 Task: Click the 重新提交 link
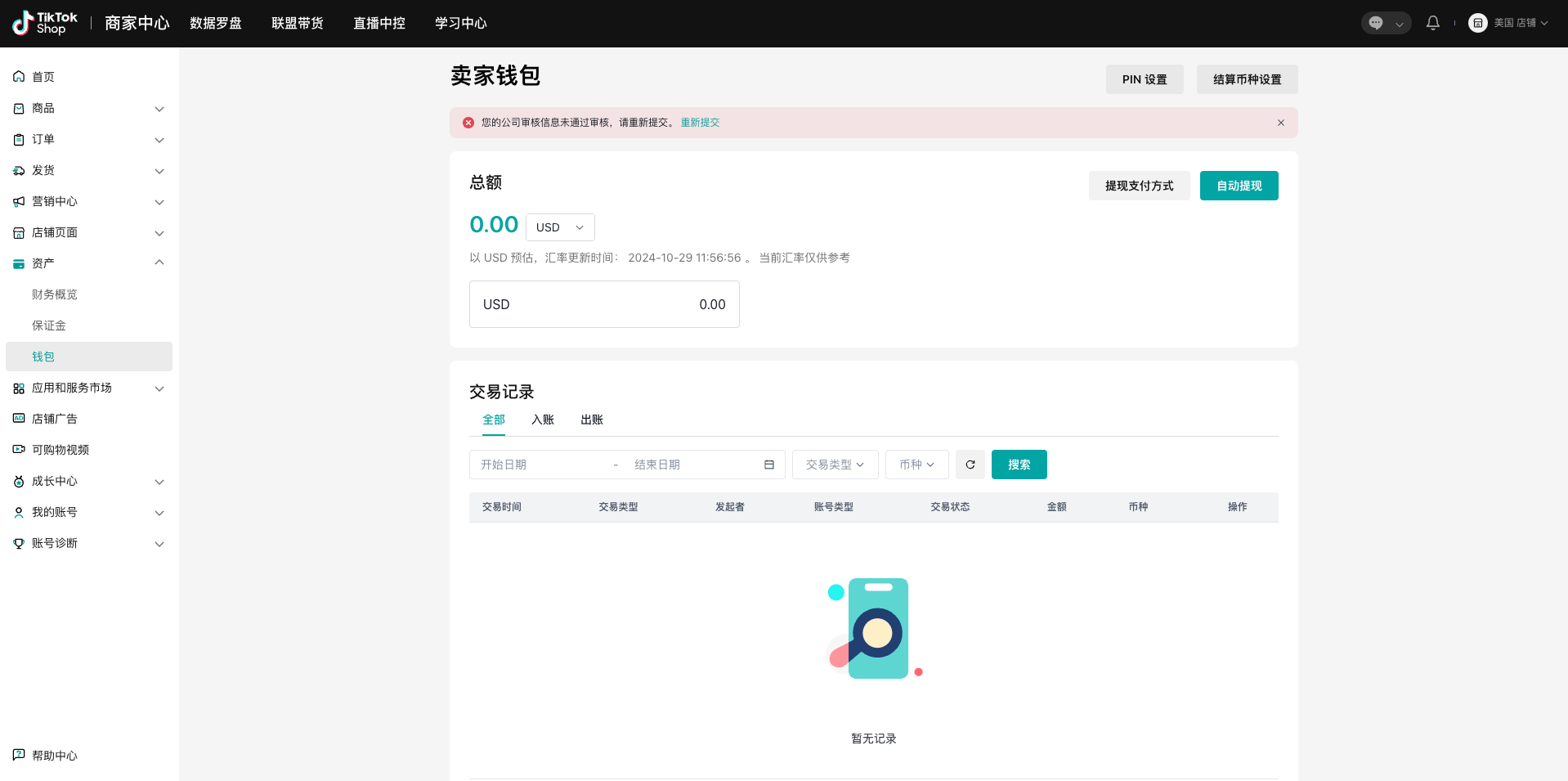coord(700,123)
